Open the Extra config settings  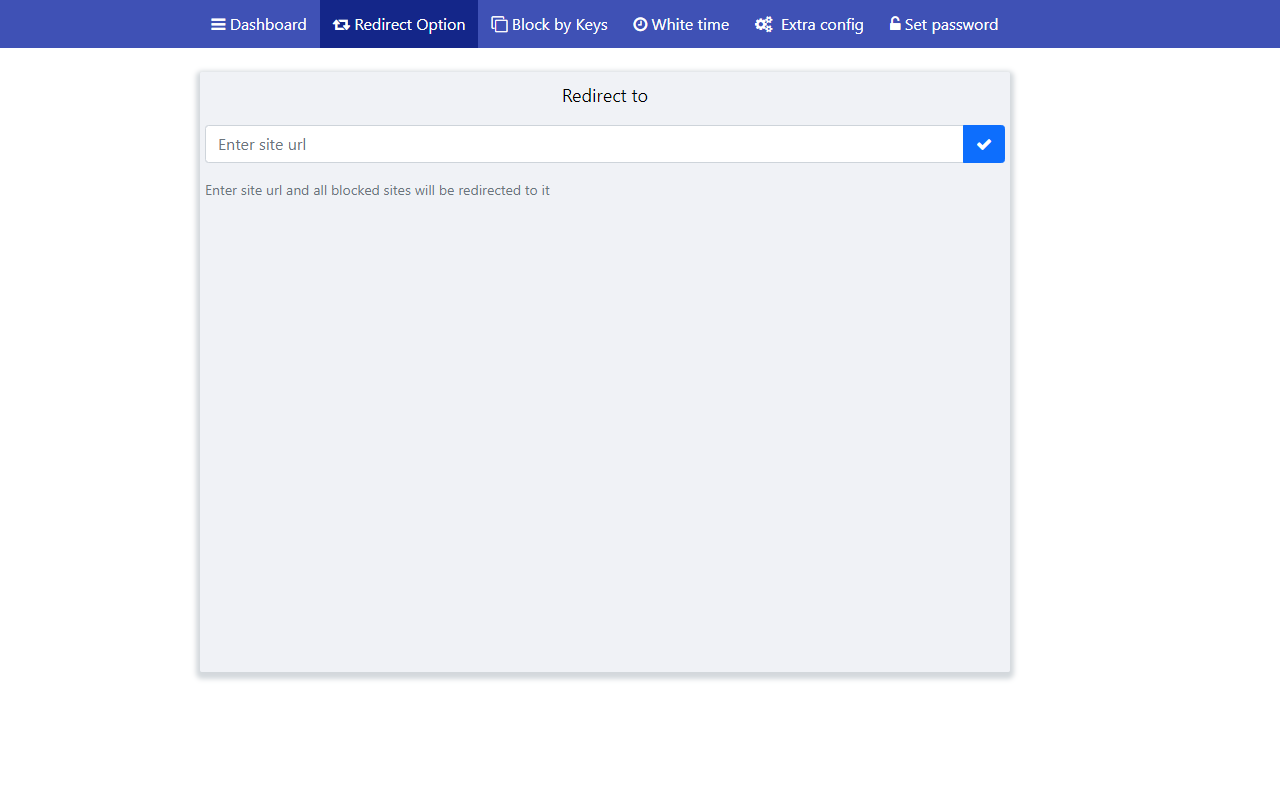click(x=809, y=24)
